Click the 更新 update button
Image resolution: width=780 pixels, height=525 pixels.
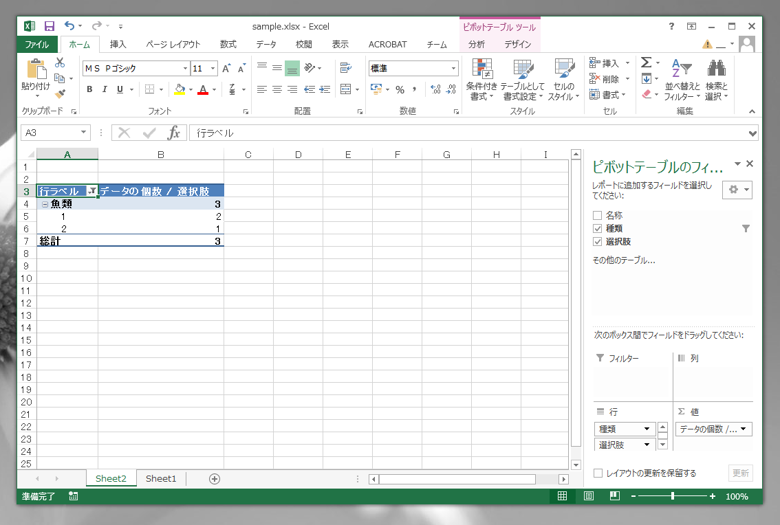[x=741, y=473]
